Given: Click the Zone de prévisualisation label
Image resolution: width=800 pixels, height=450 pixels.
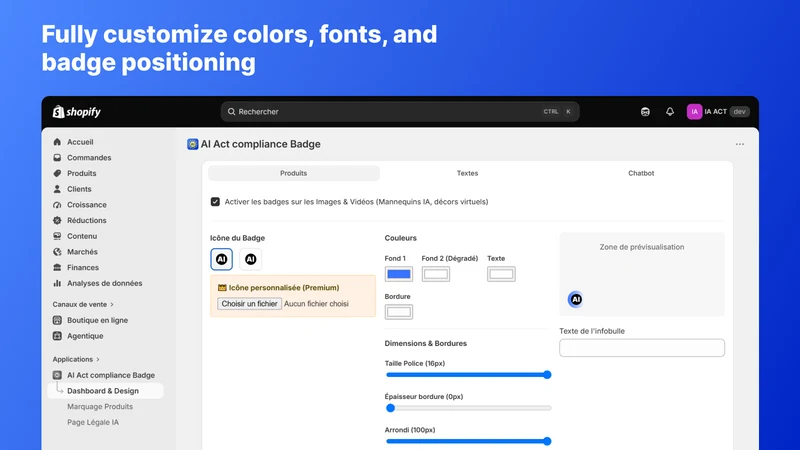Looking at the screenshot, I should 642,247.
